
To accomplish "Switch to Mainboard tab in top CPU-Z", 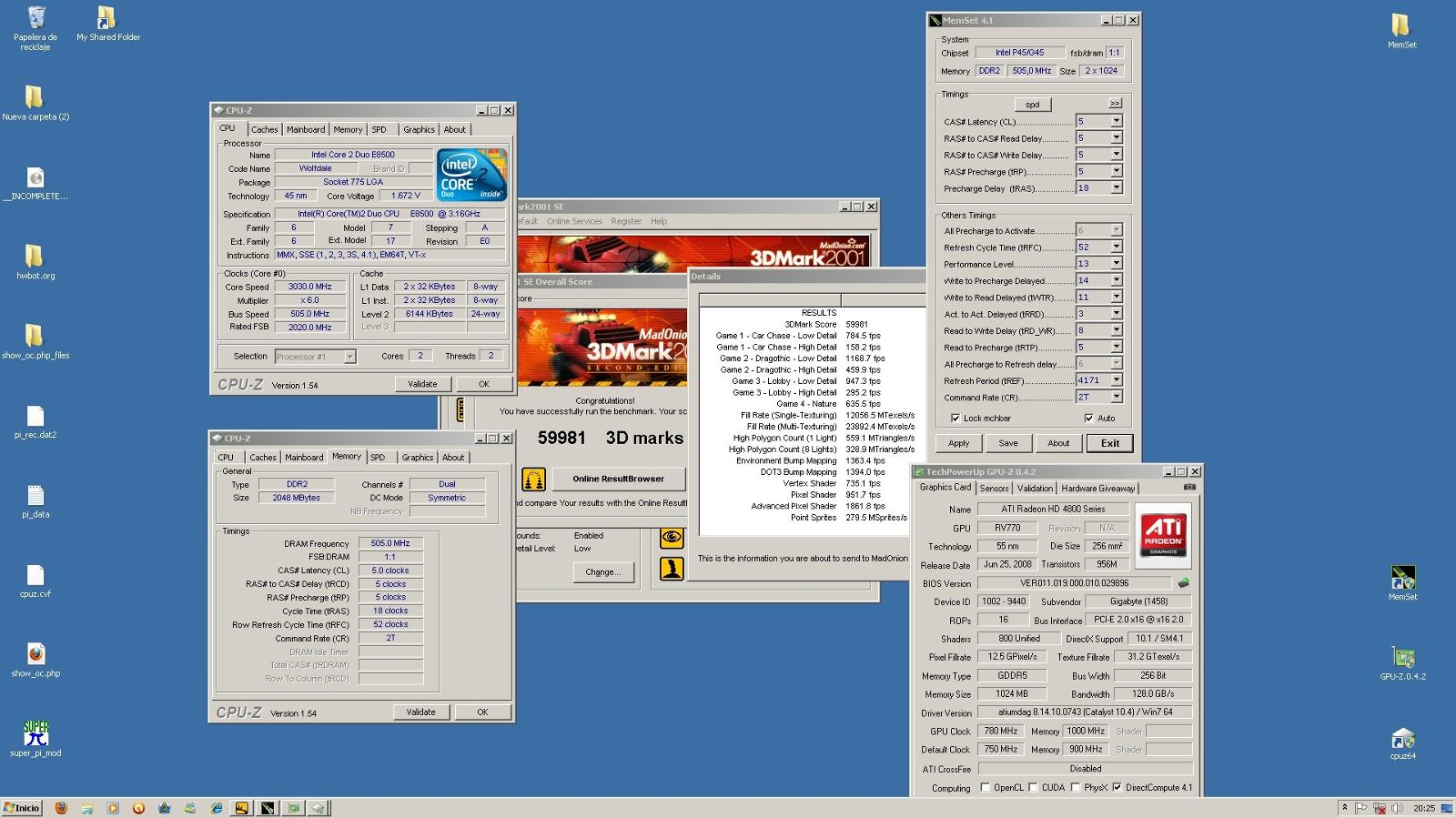I will [306, 129].
